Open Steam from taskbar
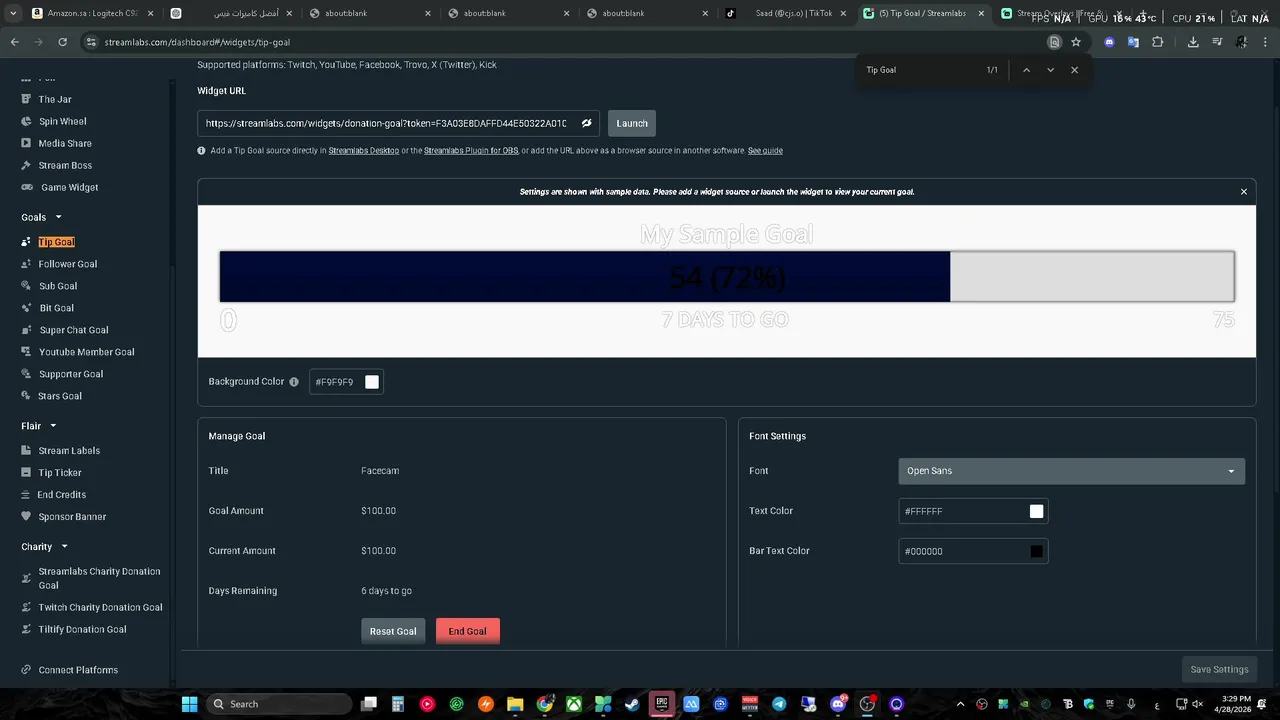Screen dimensions: 1280x720 (x=632, y=704)
